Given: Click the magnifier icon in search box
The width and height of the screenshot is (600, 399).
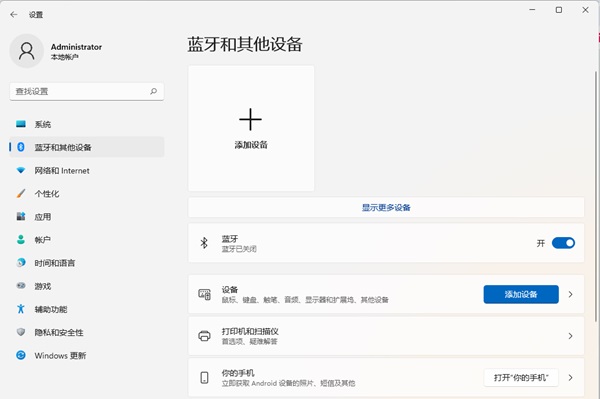Looking at the screenshot, I should coord(153,91).
